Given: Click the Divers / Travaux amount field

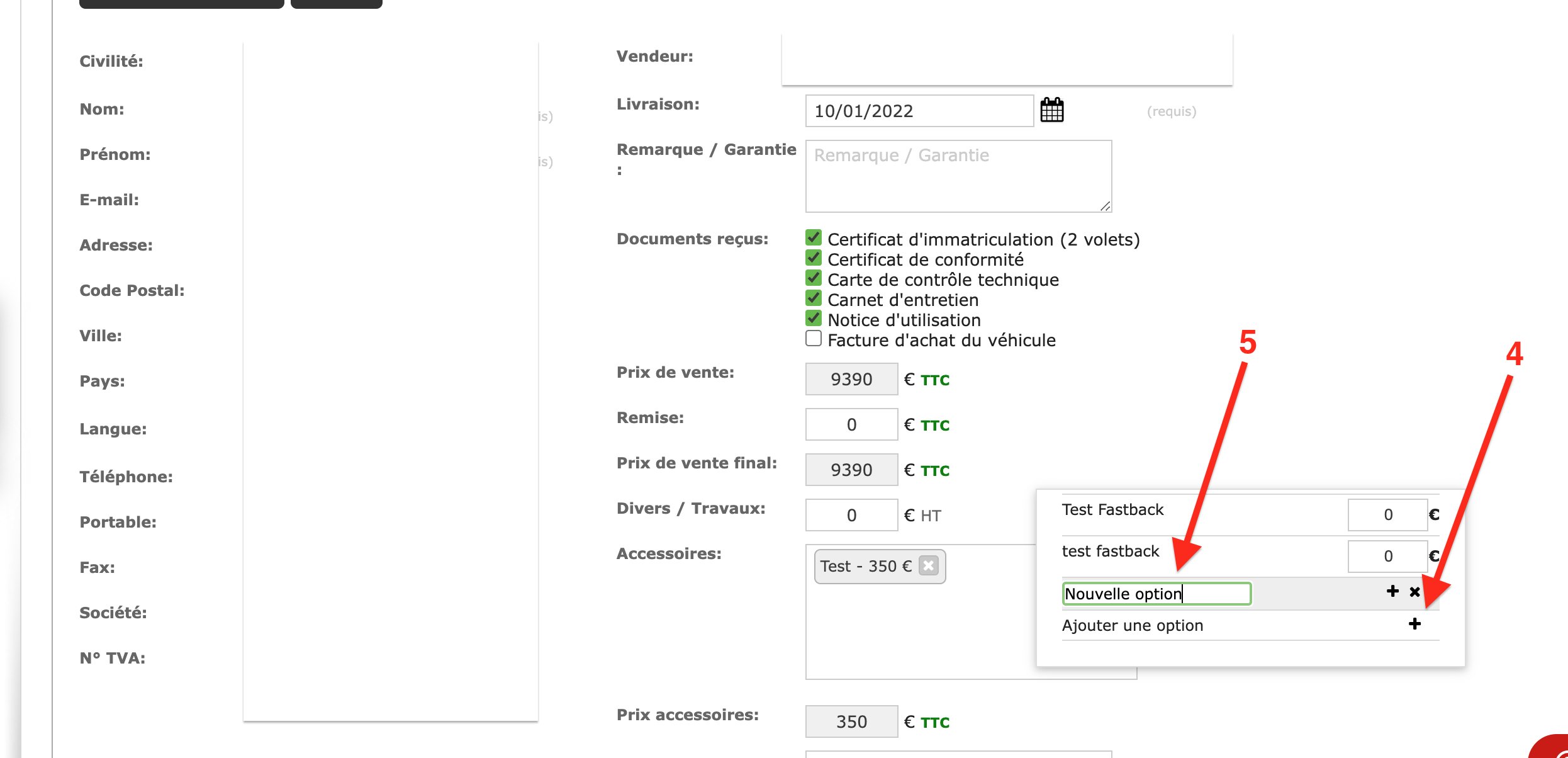Looking at the screenshot, I should (851, 515).
